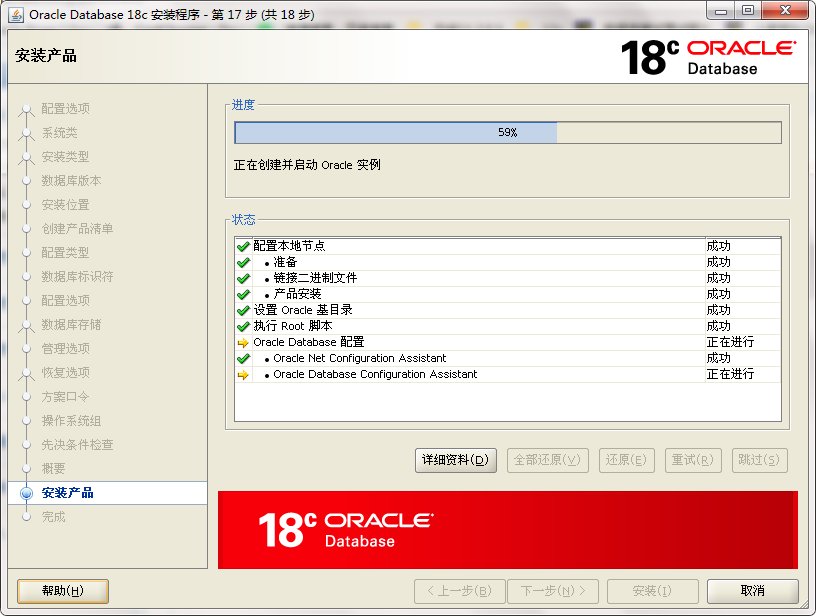Select 数据库存储 step in sidebar
This screenshot has height=616, width=816.
71,325
